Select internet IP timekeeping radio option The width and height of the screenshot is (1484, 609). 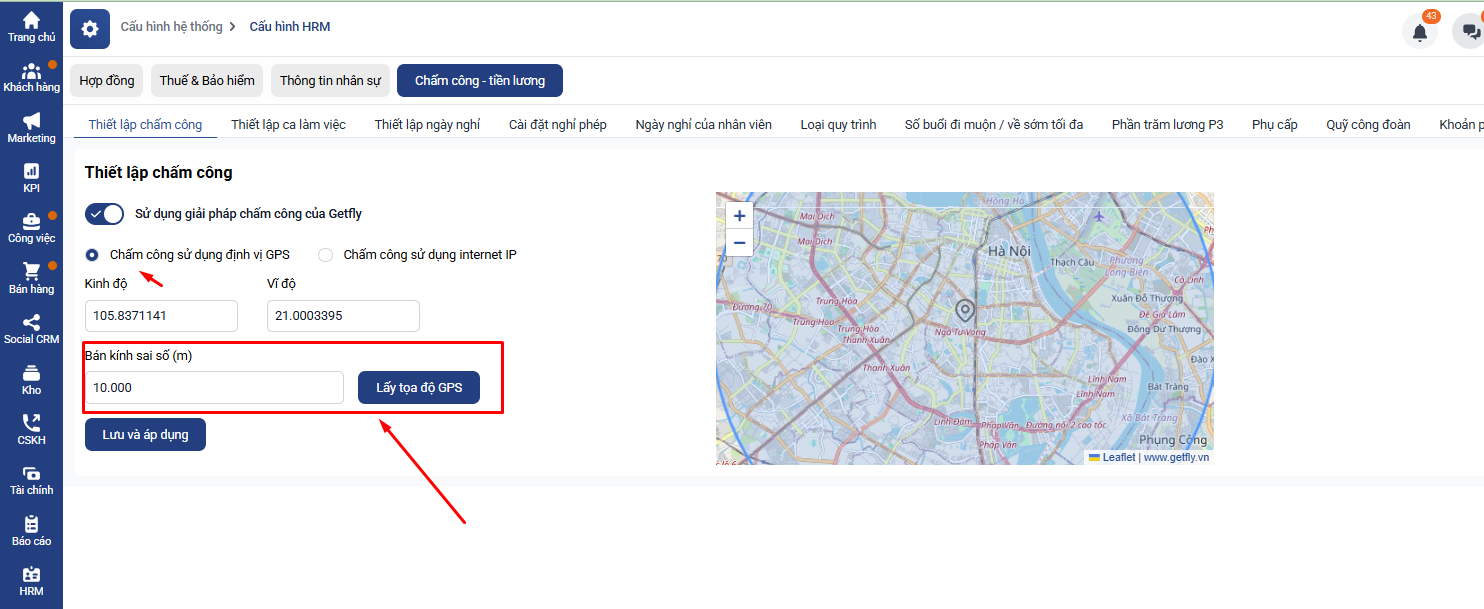coord(326,255)
